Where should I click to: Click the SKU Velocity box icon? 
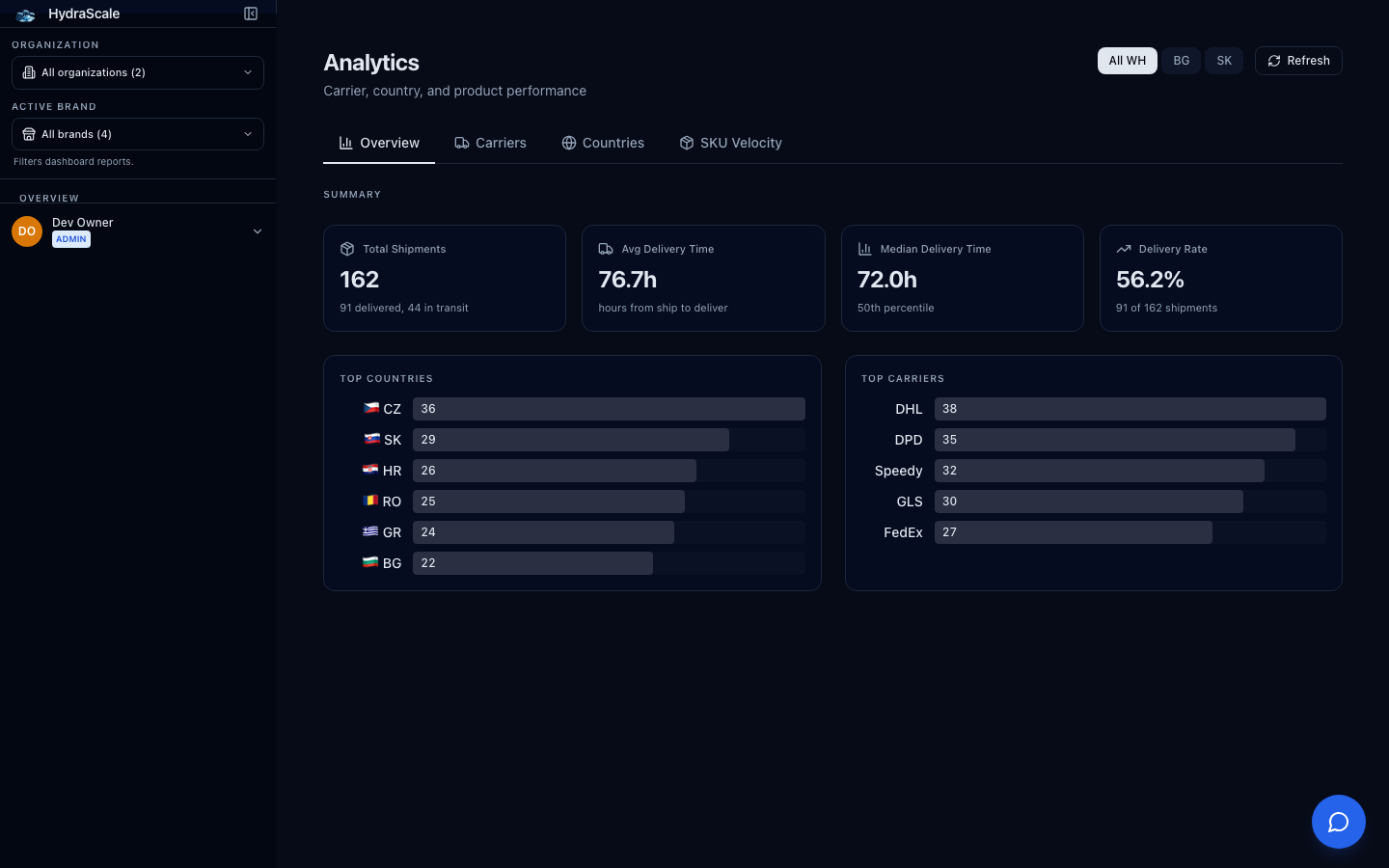pos(687,143)
